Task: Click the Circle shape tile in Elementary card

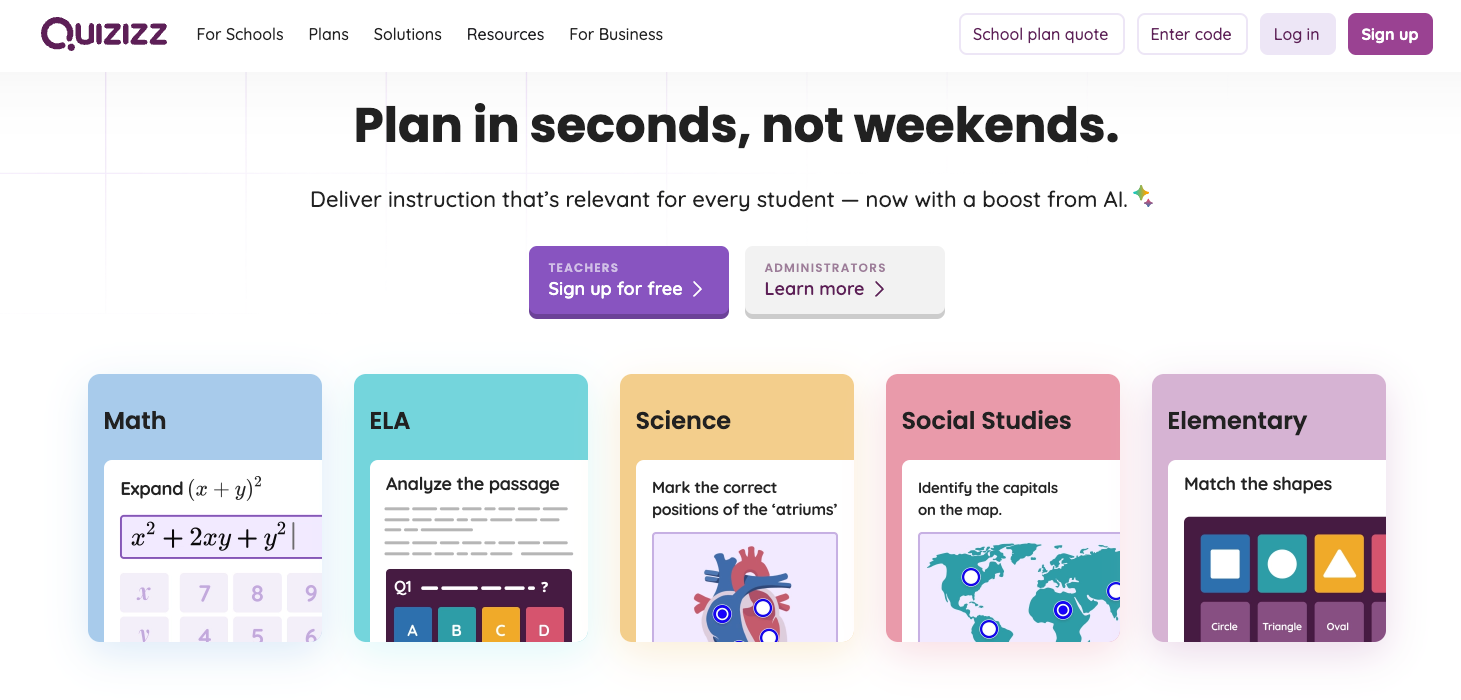Action: point(1223,625)
